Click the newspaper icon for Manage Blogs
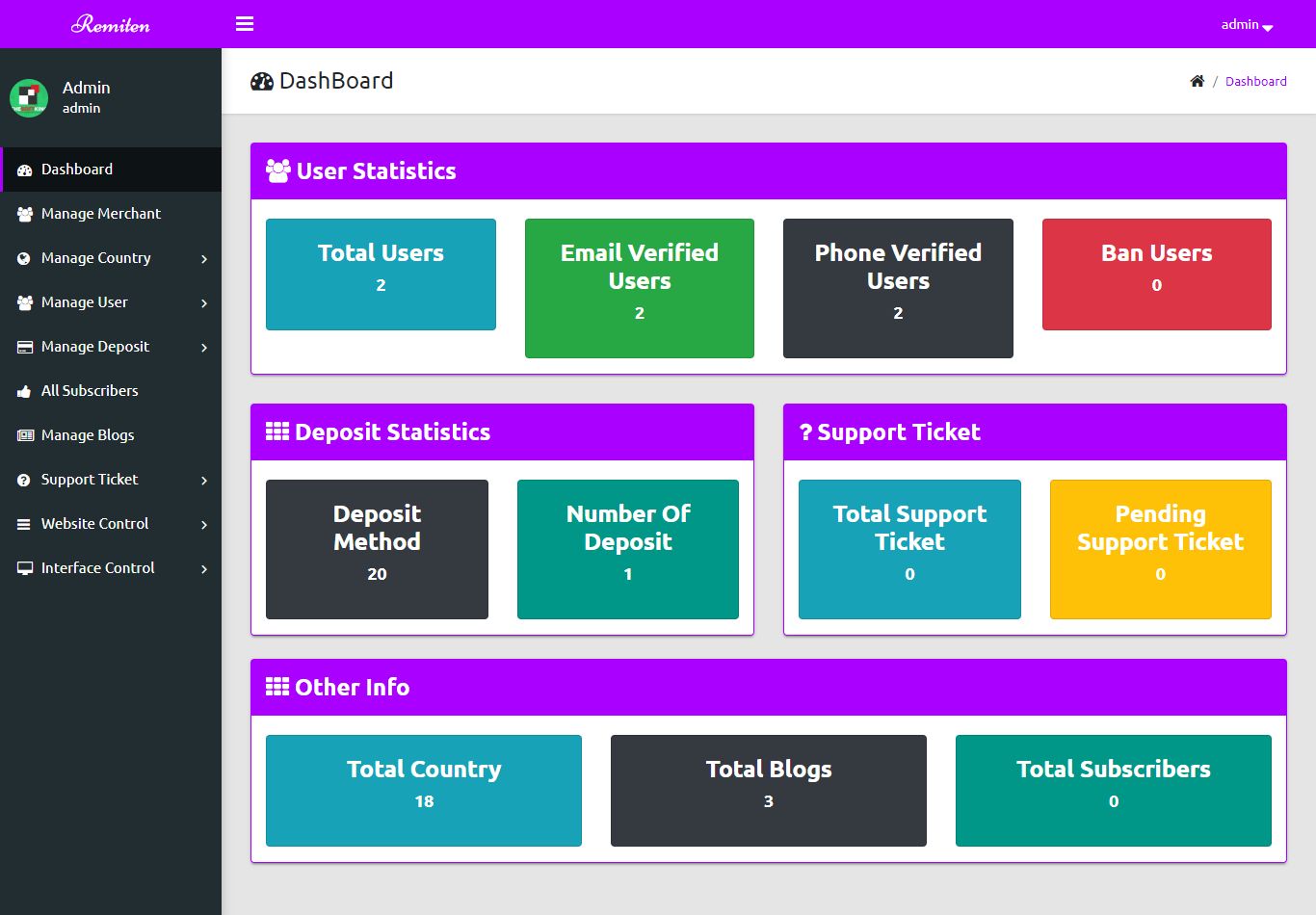The height and width of the screenshot is (915, 1316). coord(25,435)
